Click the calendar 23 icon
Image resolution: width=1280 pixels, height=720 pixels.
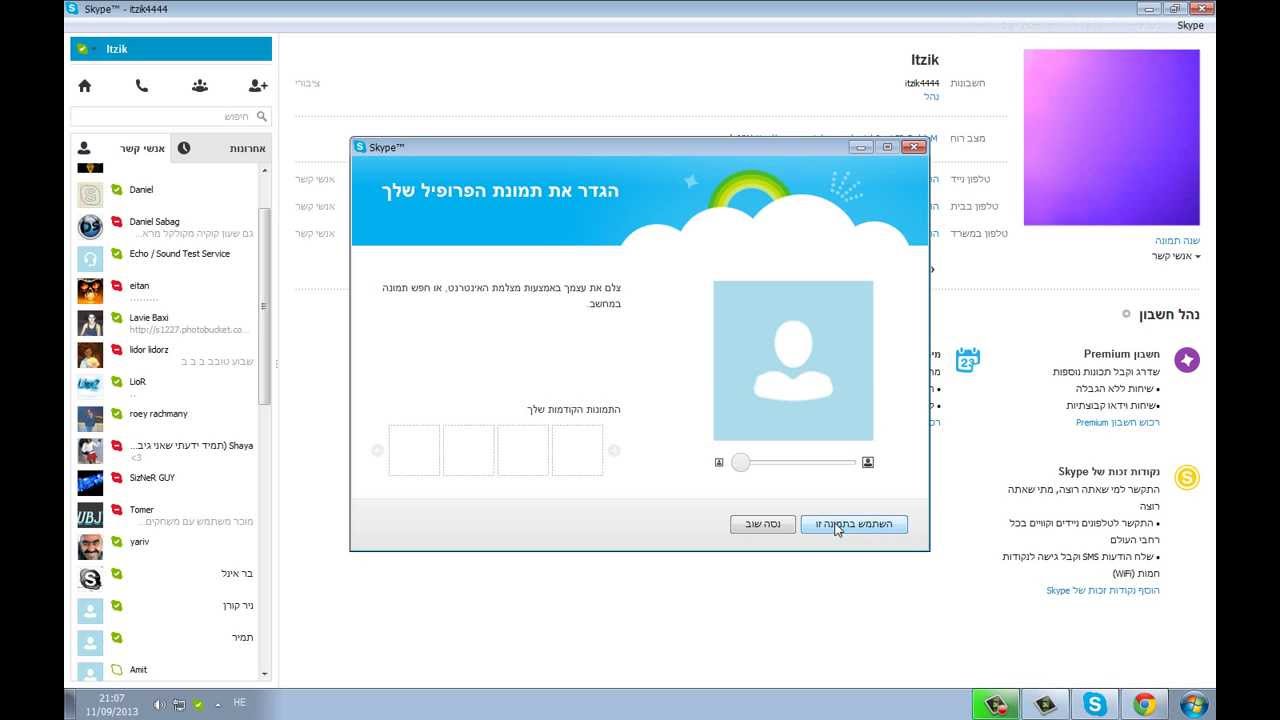[967, 360]
